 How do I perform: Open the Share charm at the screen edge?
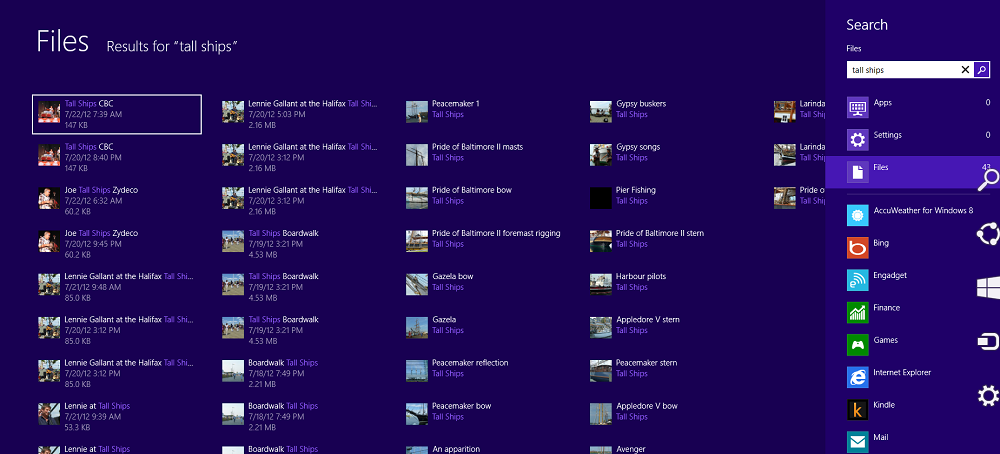tap(988, 233)
